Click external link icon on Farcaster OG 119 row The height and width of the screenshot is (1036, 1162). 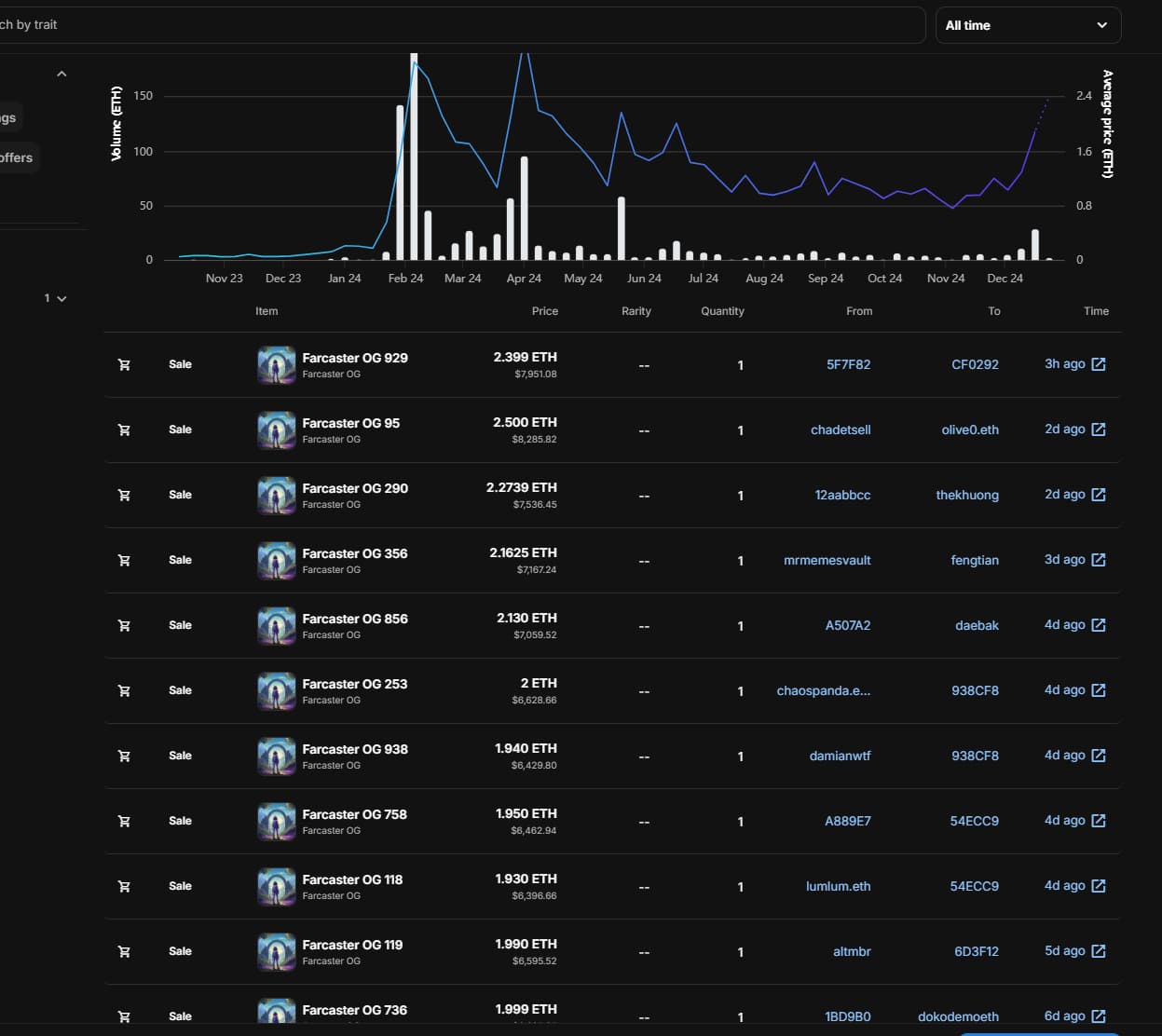pyautogui.click(x=1099, y=951)
